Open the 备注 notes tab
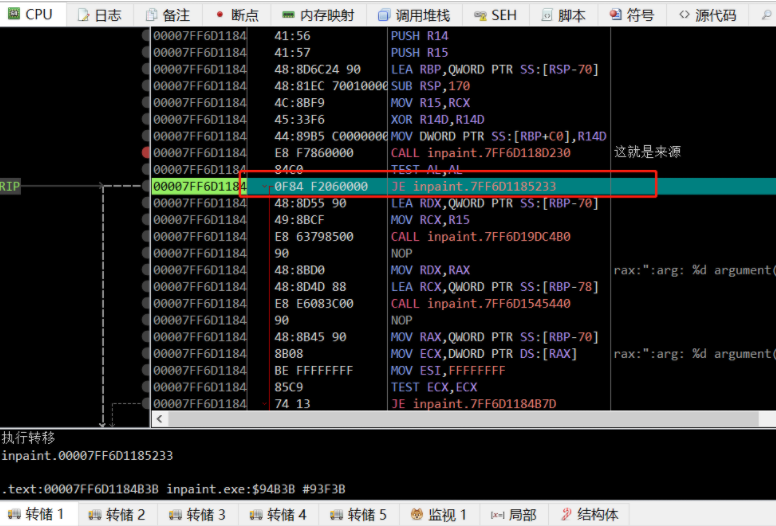Screen dimensions: 776x526 click(168, 15)
